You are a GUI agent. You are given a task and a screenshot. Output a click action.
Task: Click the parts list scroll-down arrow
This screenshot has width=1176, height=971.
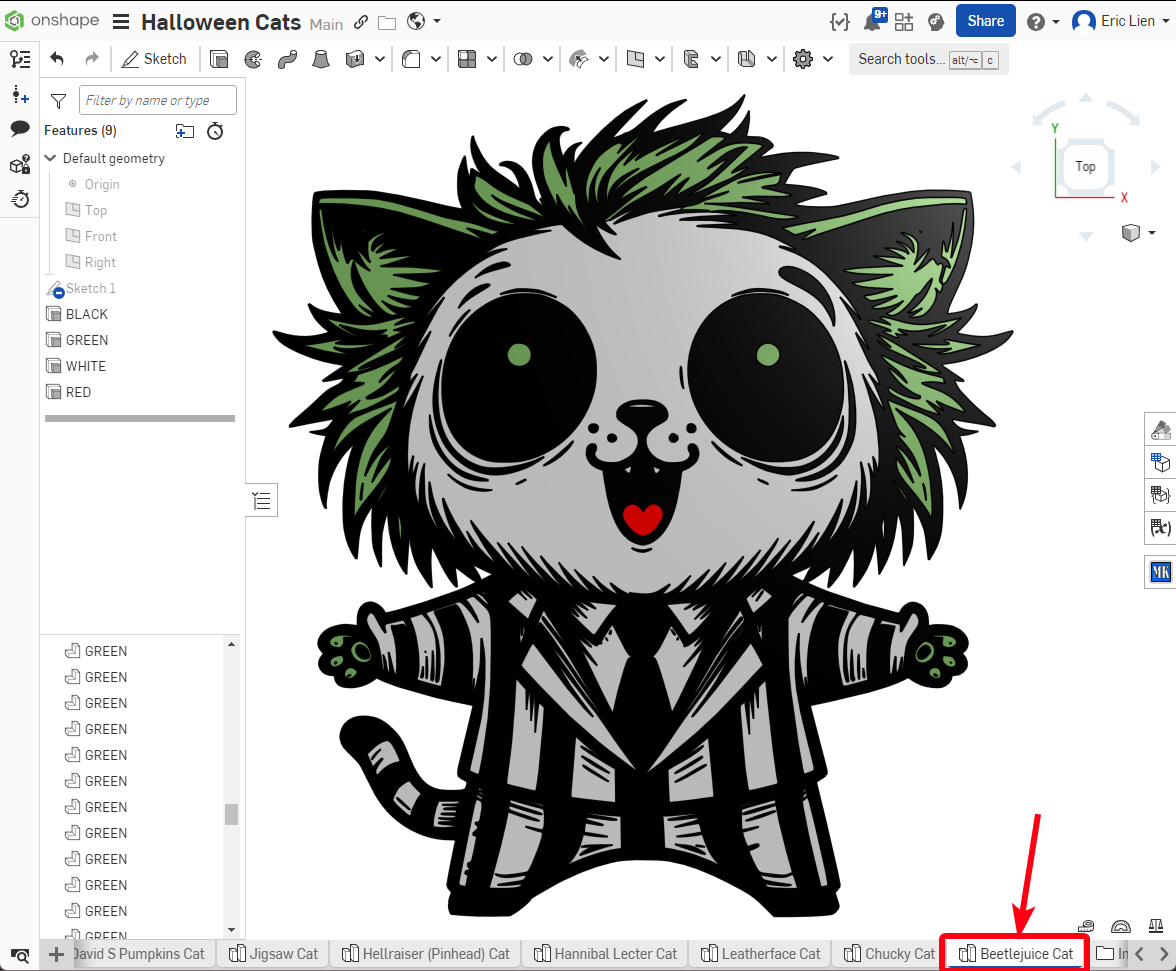(x=232, y=930)
